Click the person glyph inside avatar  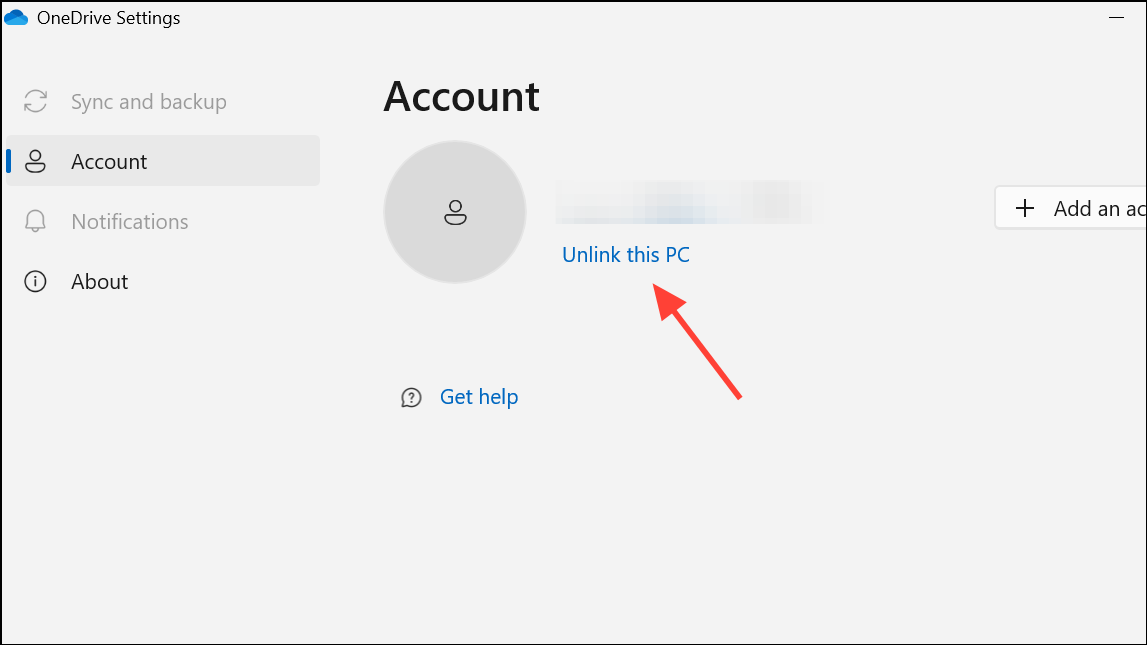(455, 212)
